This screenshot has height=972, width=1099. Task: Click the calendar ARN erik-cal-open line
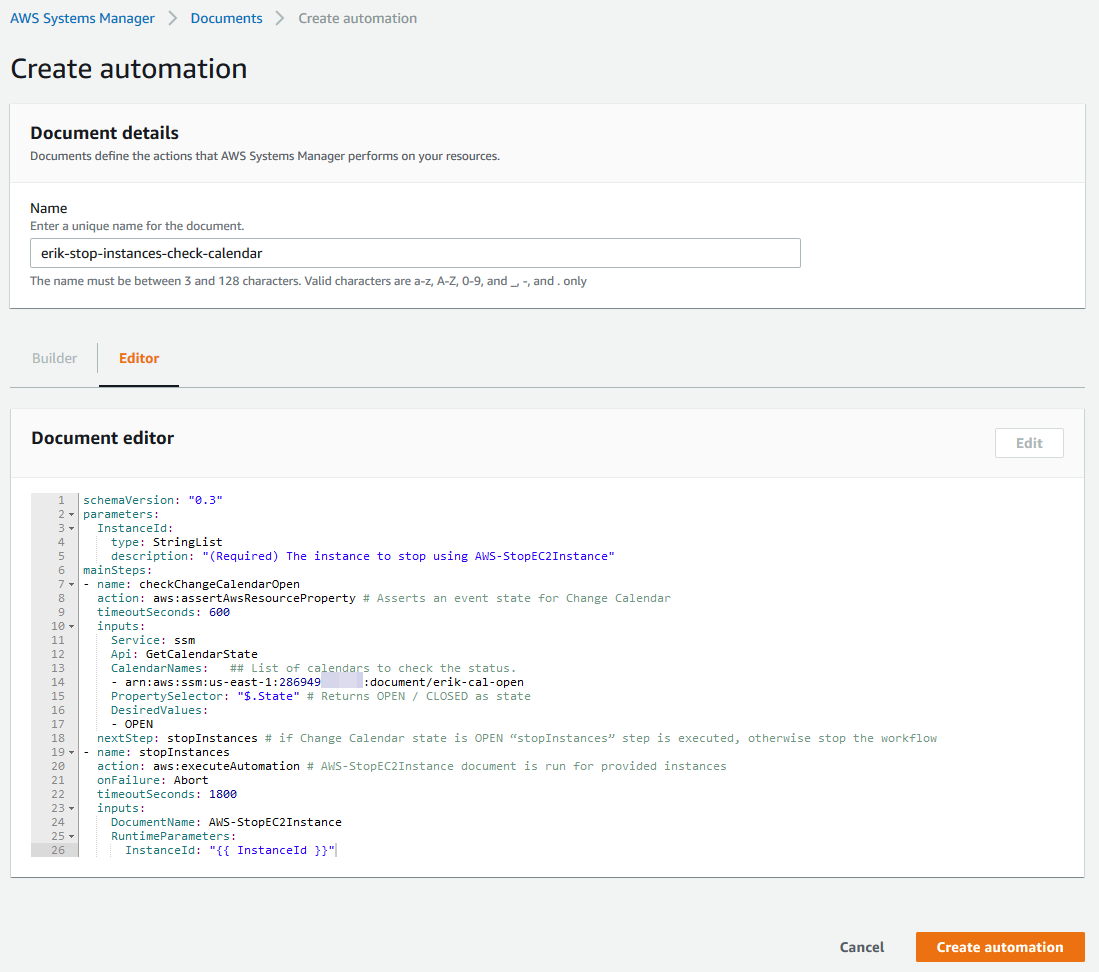(318, 682)
